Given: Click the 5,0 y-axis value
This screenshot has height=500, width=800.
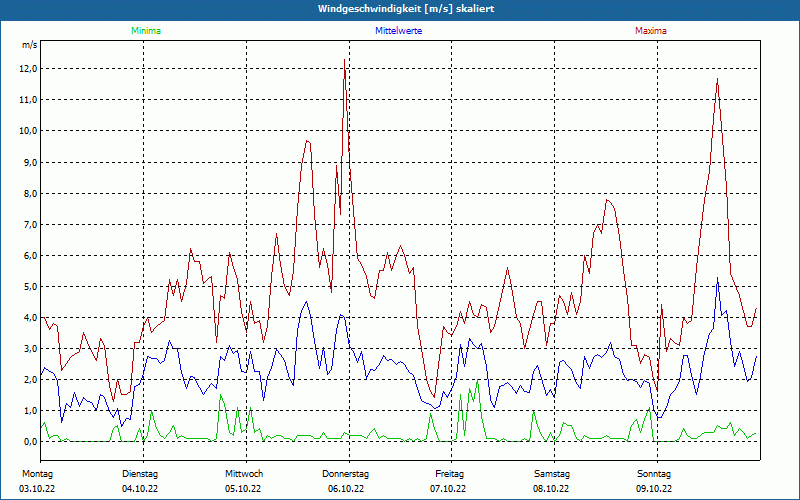Looking at the screenshot, I should tap(31, 287).
